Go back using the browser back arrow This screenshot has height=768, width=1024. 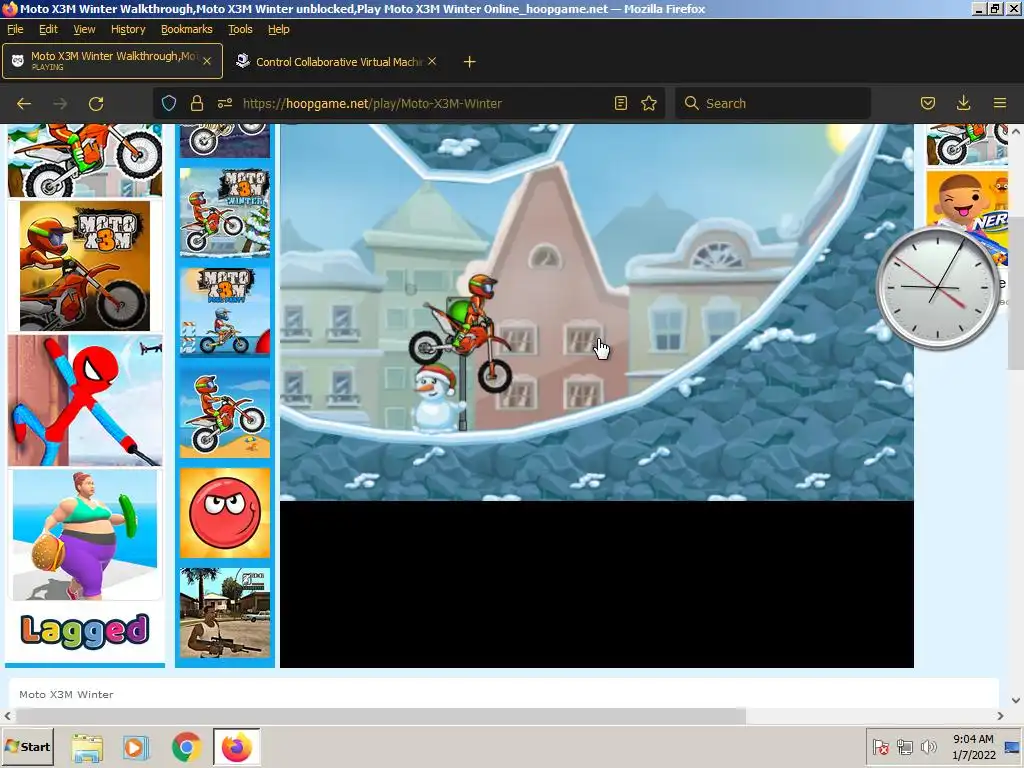click(24, 103)
